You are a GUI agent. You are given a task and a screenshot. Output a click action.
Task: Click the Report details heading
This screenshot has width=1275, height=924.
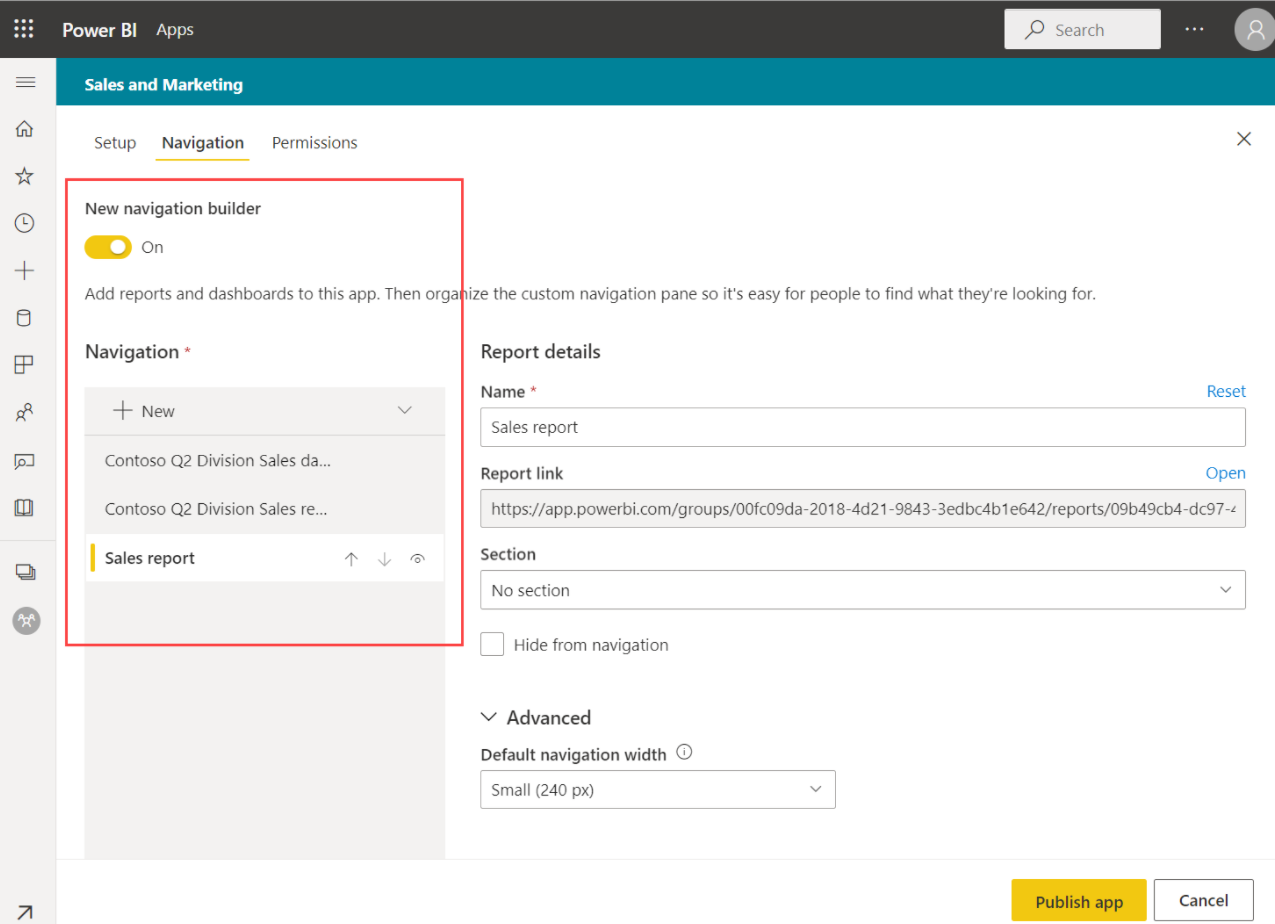(x=541, y=352)
